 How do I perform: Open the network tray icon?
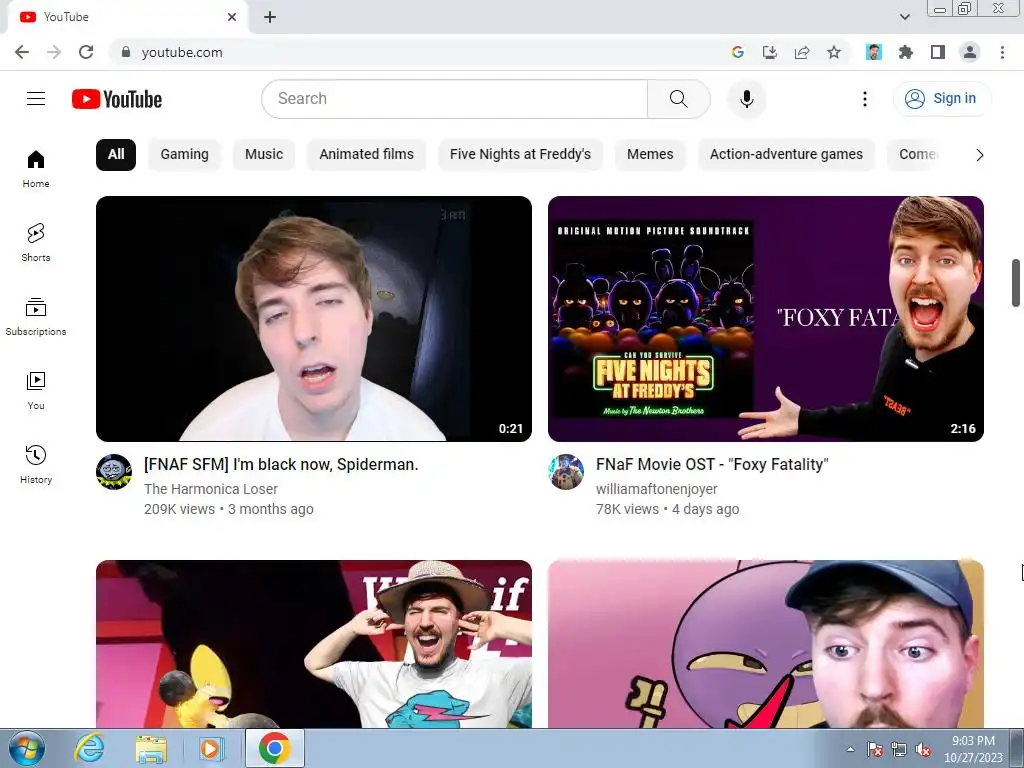pyautogui.click(x=899, y=750)
